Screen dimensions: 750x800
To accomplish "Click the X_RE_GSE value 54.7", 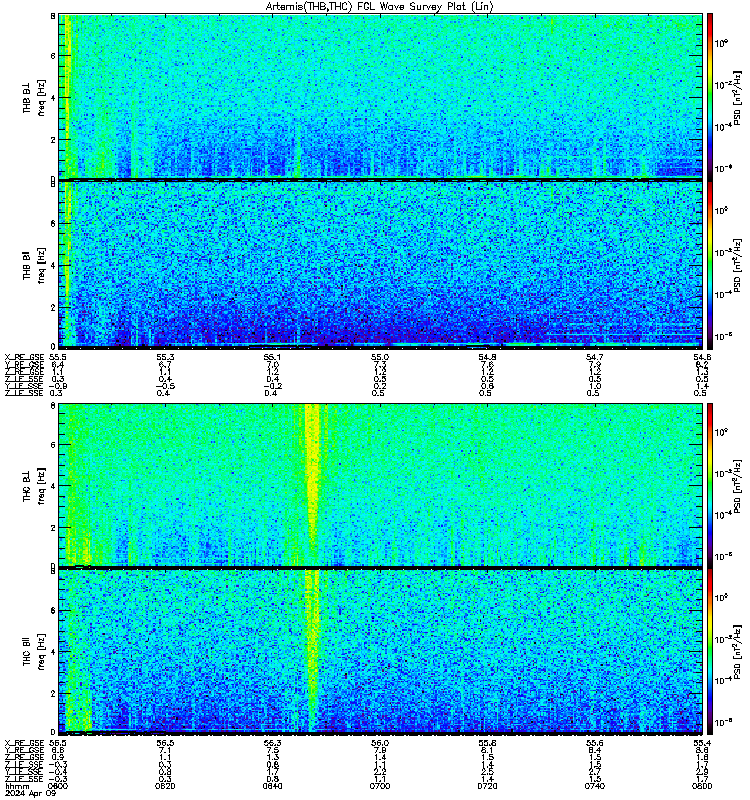I will click(x=594, y=357).
